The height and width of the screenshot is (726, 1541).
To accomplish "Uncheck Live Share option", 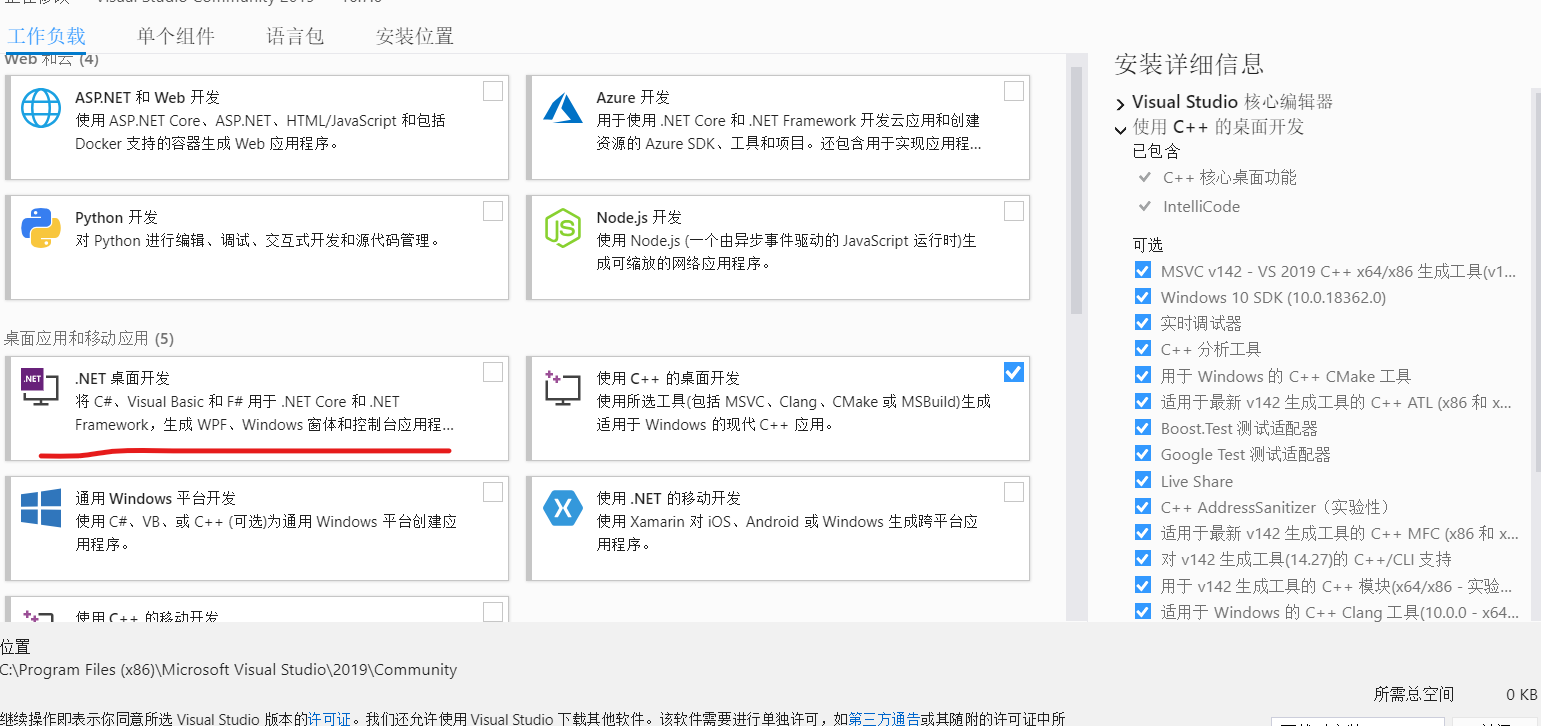I will [1143, 480].
